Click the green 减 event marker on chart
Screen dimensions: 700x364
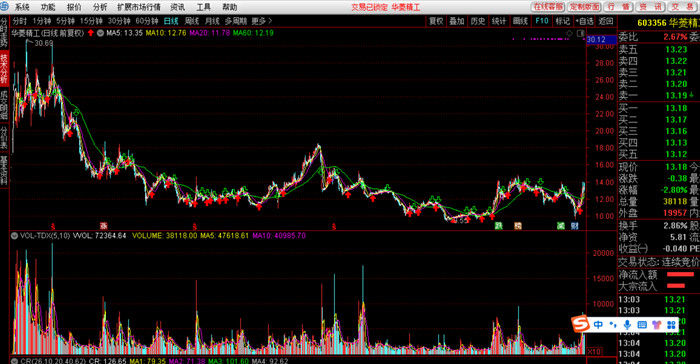coord(561,226)
